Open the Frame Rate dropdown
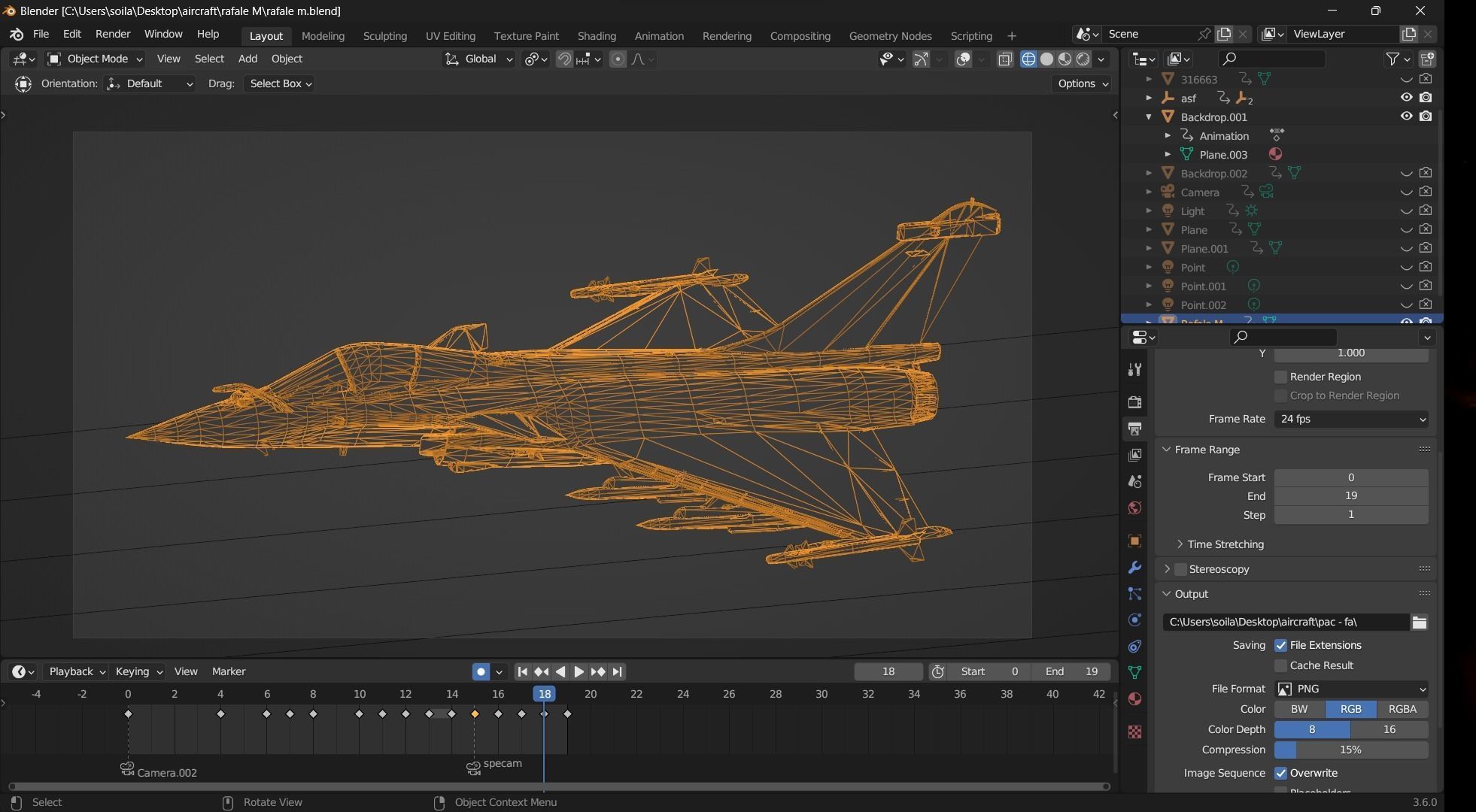The image size is (1476, 812). pos(1351,420)
